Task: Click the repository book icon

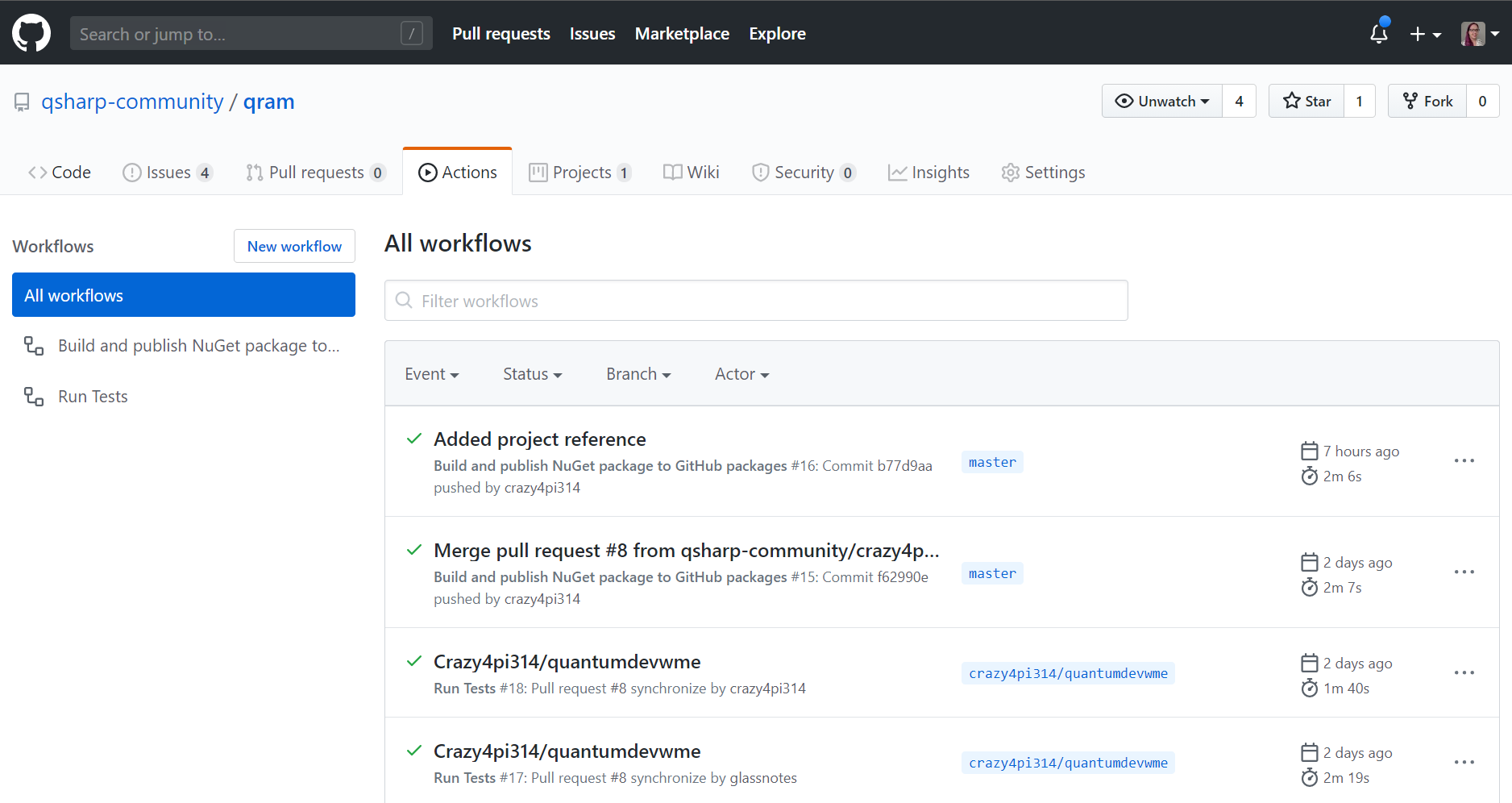Action: 22,102
